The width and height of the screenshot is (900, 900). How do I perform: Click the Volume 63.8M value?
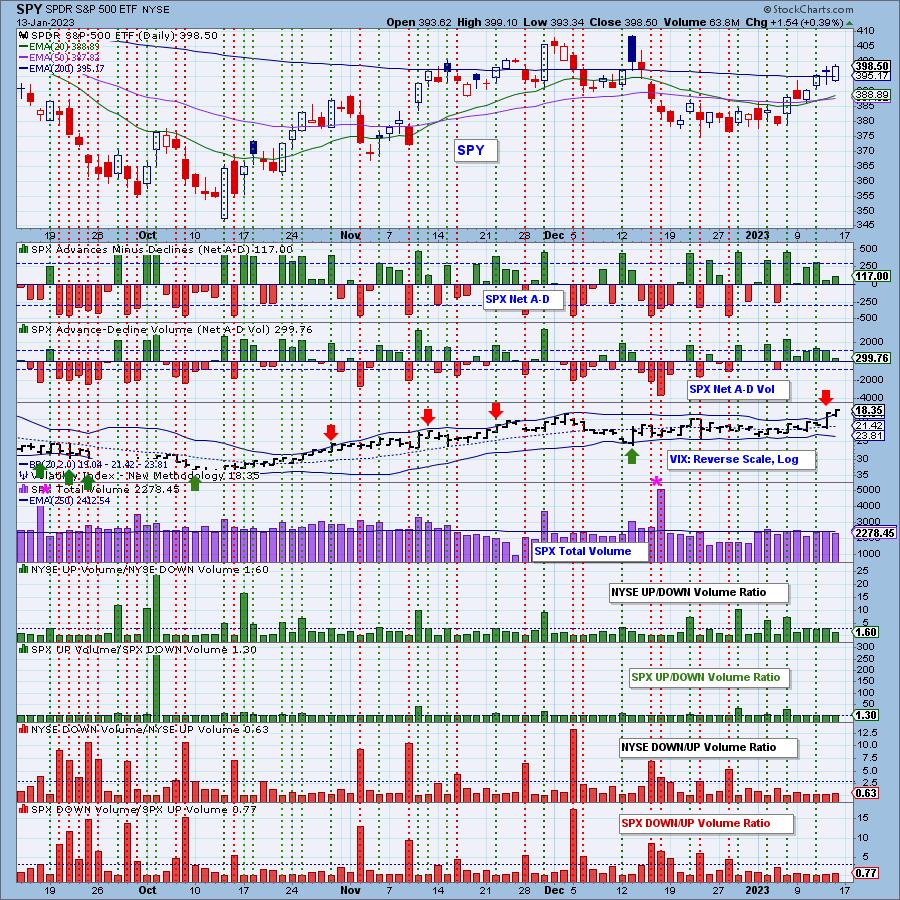click(701, 22)
